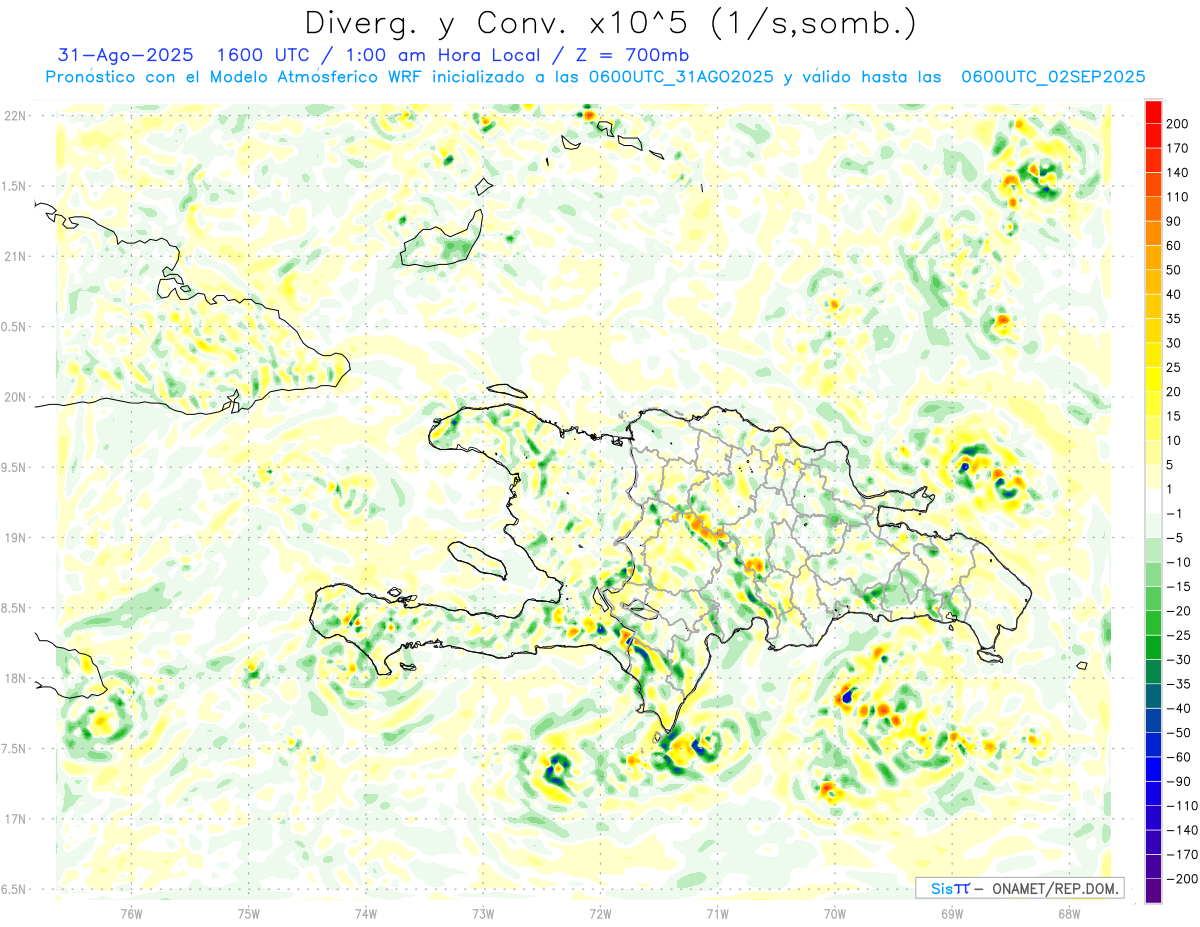1200x927 pixels.
Task: Click the 'ONAMET/REP.DOM.' credit box
Action: [1020, 888]
